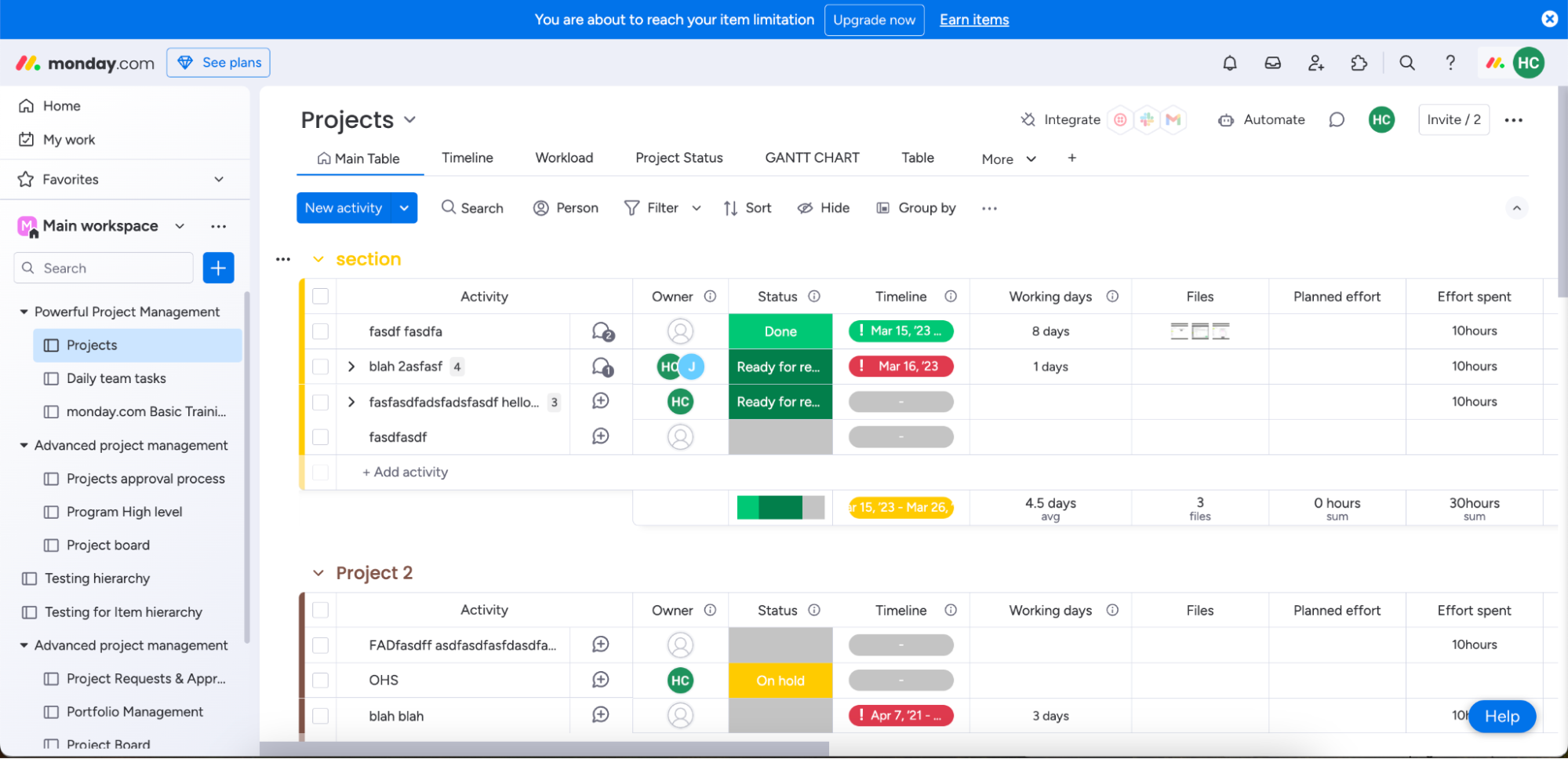Open the board discussion speech bubble icon

point(1337,119)
